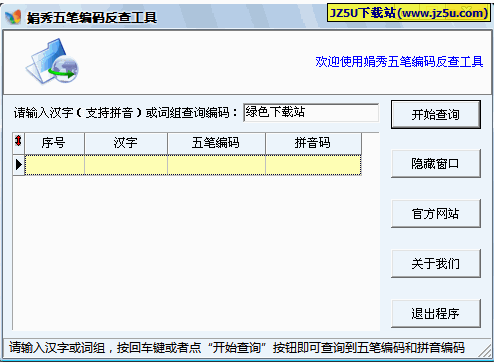Viewport: 494px width, 363px height.
Task: Click the 五笔编码 column header
Action: coord(216,143)
